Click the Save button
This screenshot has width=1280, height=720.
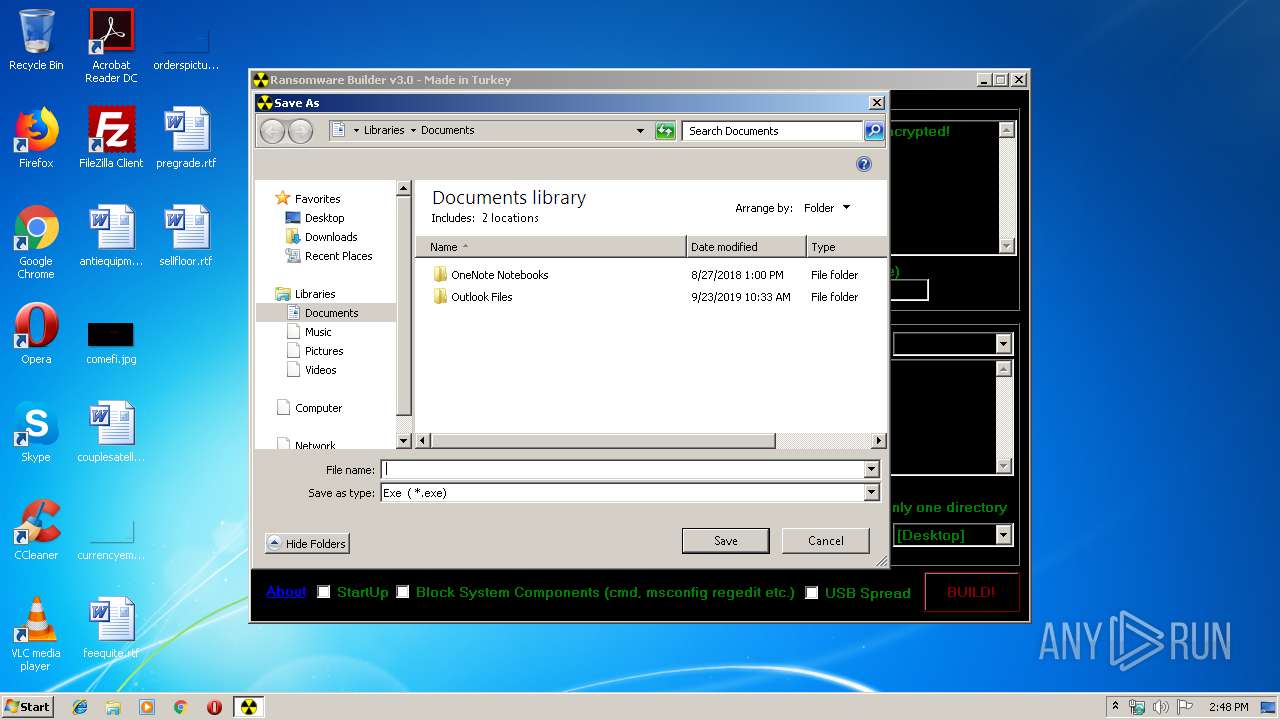click(726, 541)
